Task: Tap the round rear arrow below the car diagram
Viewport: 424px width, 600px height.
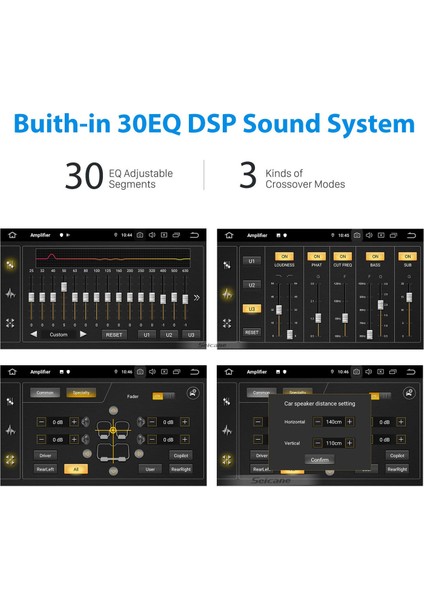Action: pos(113,470)
